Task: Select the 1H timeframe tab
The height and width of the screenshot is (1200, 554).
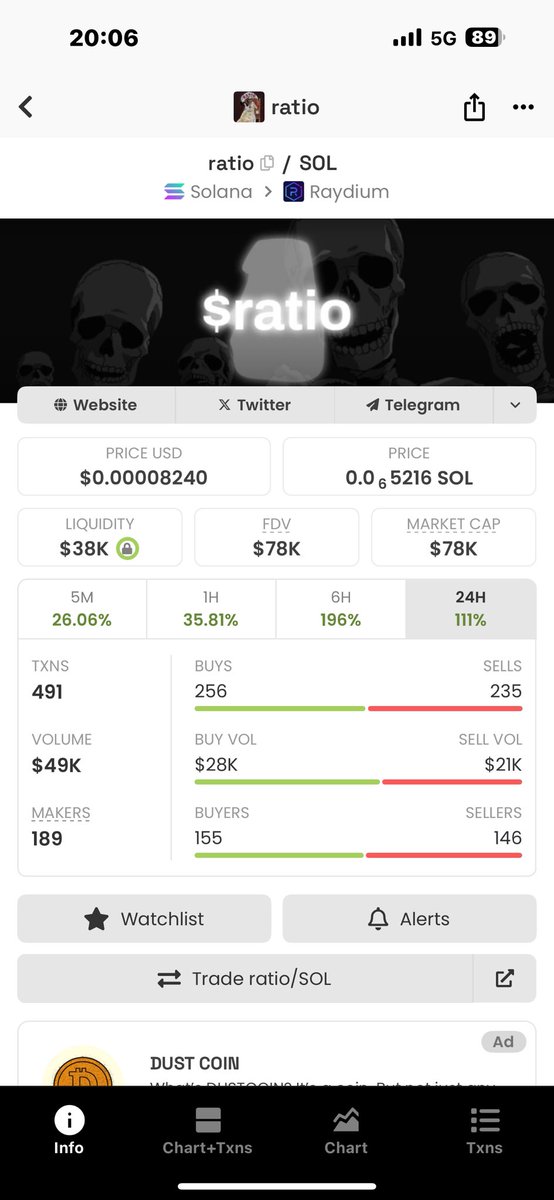Action: coord(211,609)
